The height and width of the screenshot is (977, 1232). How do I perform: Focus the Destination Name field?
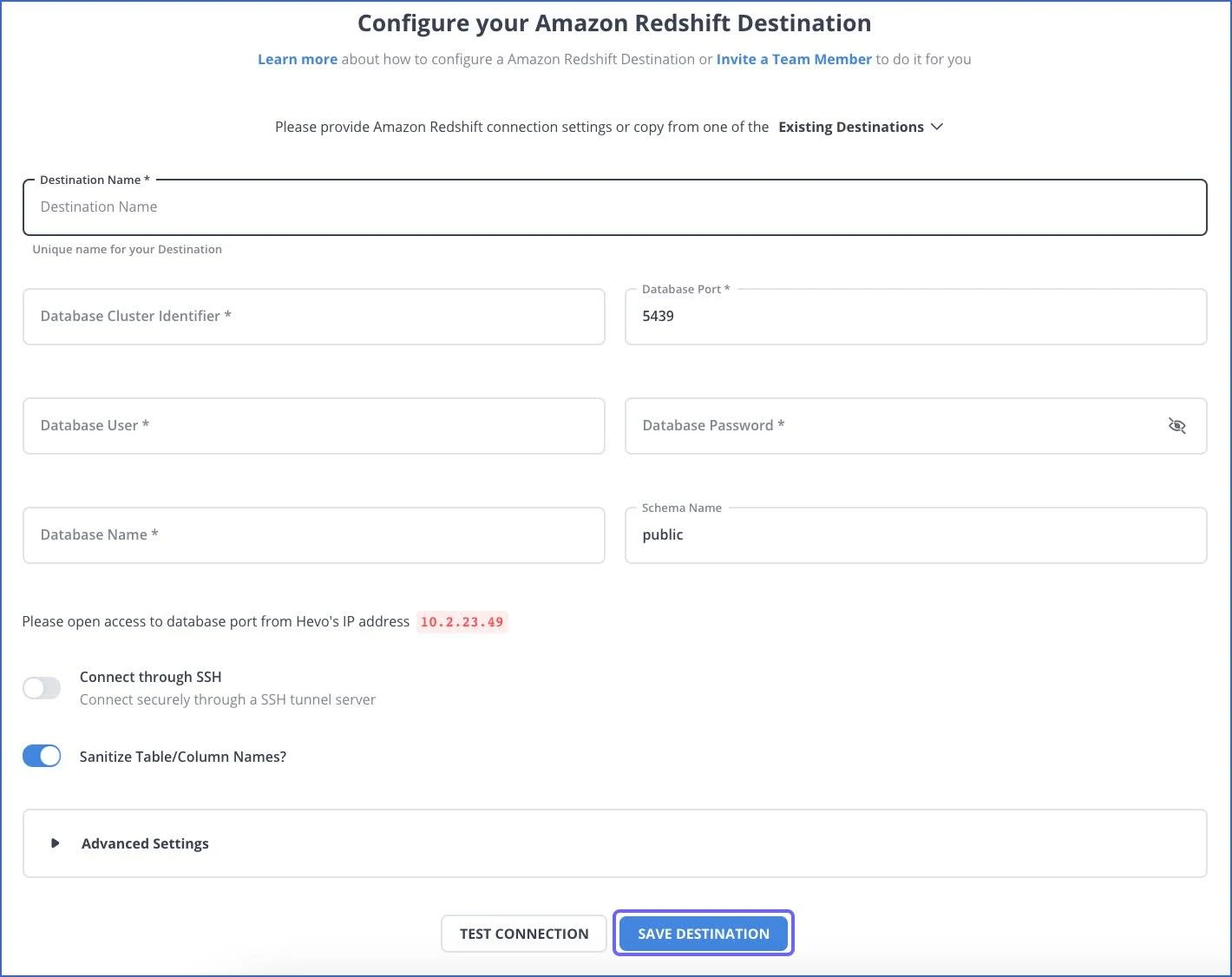[614, 207]
